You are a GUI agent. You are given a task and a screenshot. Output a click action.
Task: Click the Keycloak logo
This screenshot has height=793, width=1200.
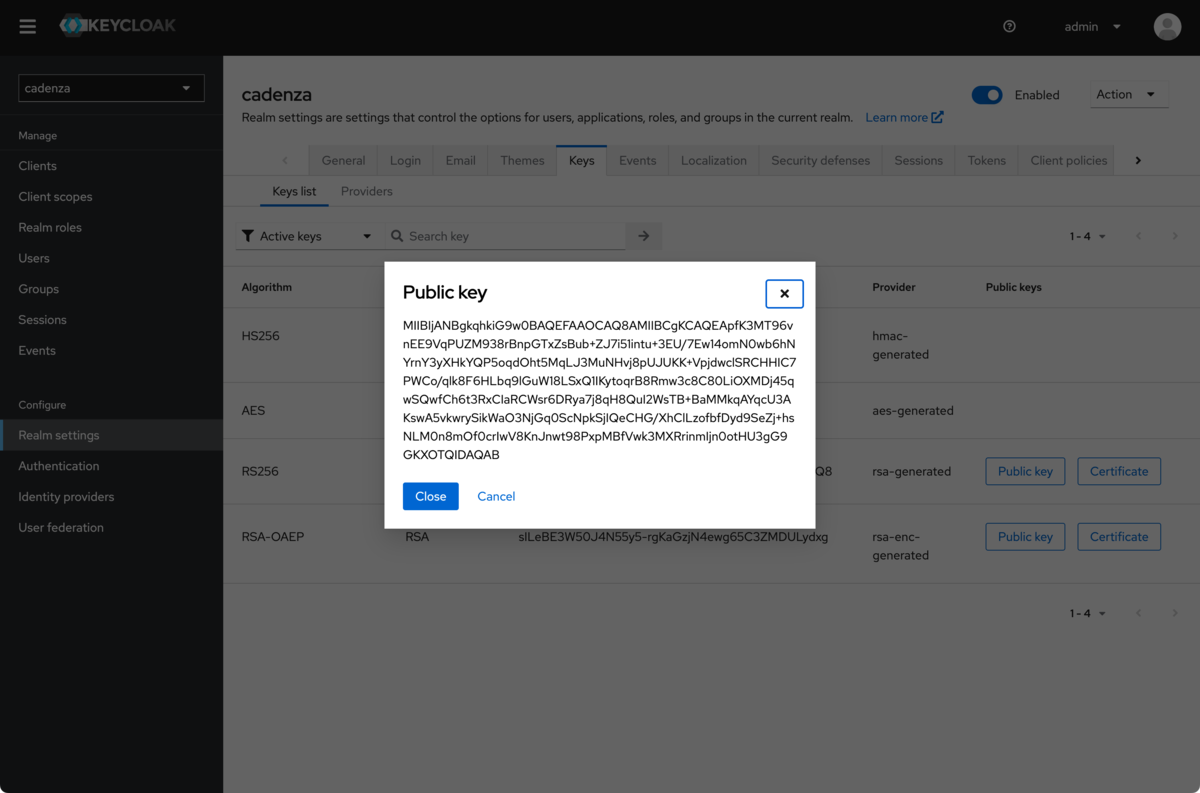[117, 26]
